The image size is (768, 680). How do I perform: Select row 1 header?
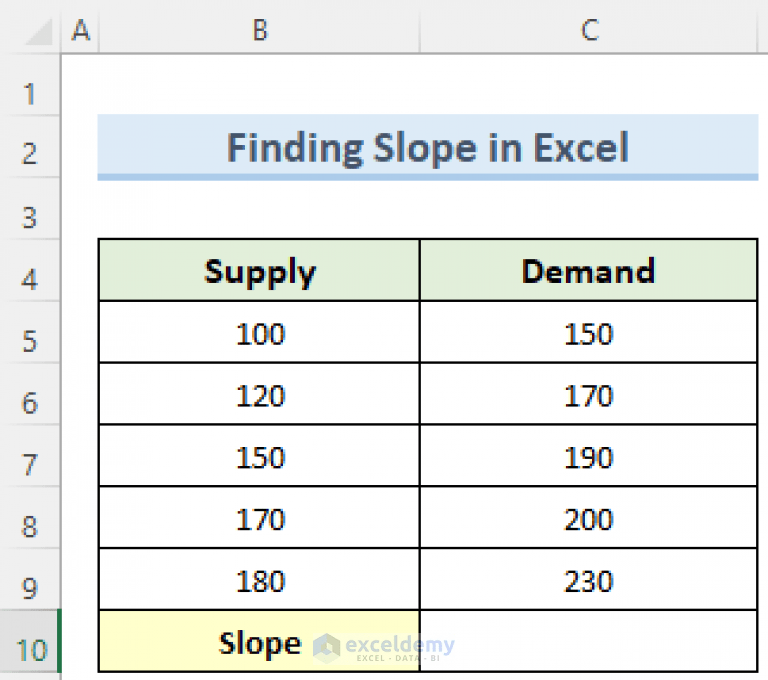click(x=30, y=94)
